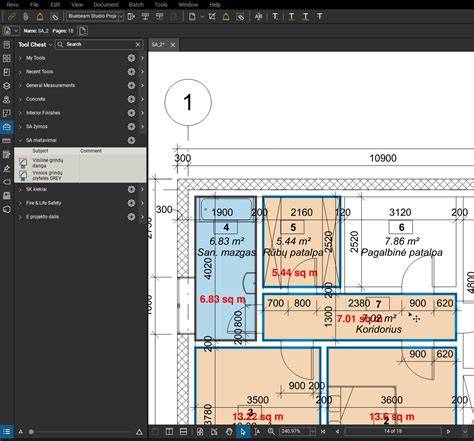This screenshot has width=474, height=441.
Task: Go to previous page arrow
Action: tap(337, 431)
